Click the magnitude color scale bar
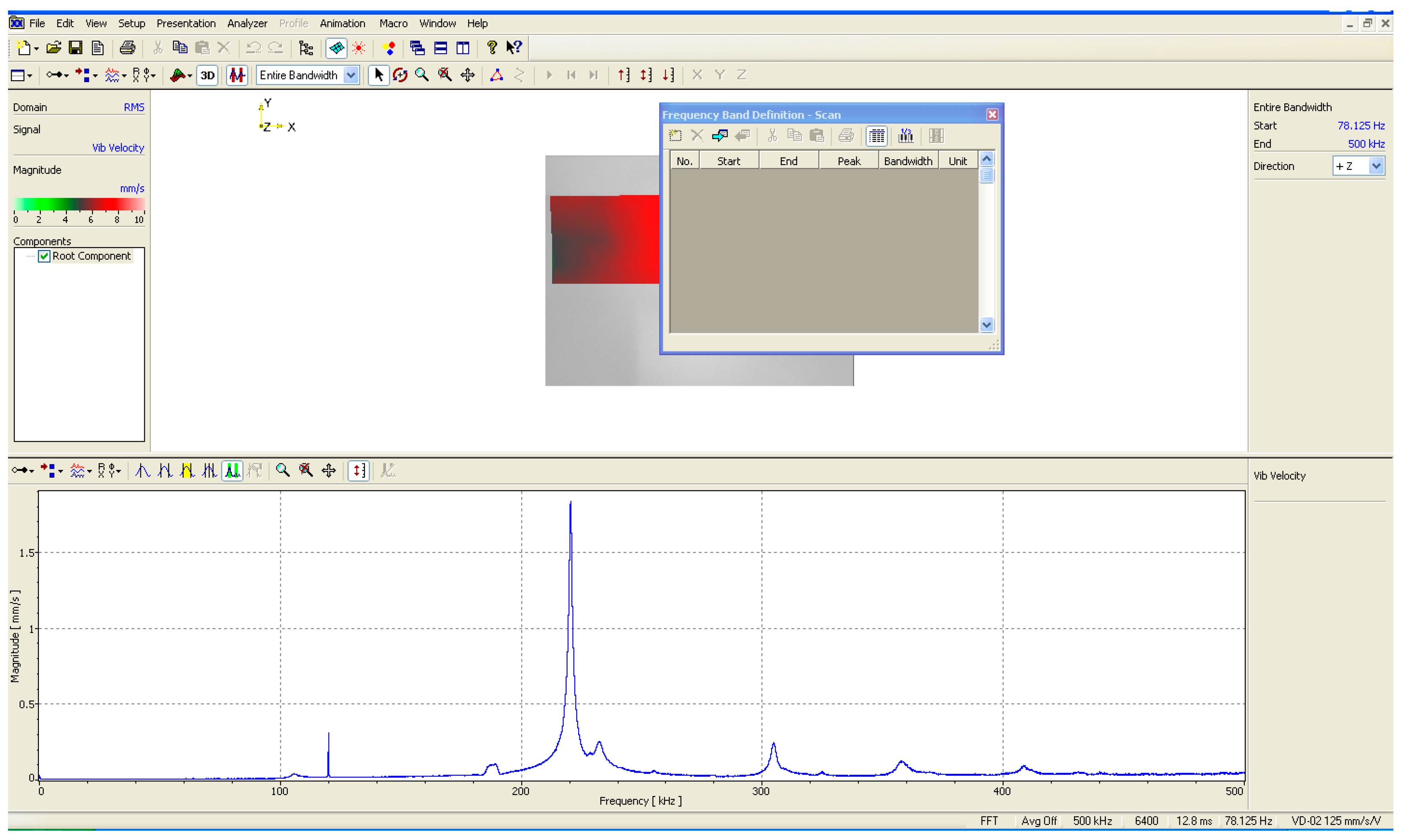Screen dimensions: 1401x840 (x=79, y=204)
